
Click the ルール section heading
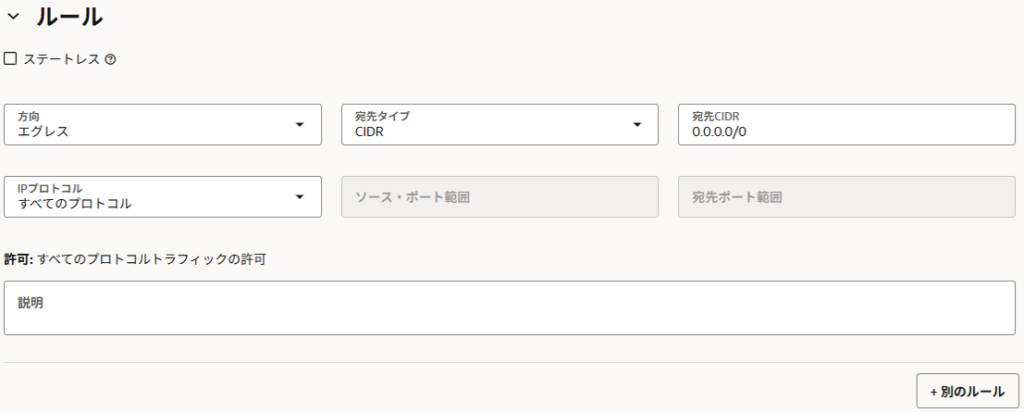click(x=69, y=17)
